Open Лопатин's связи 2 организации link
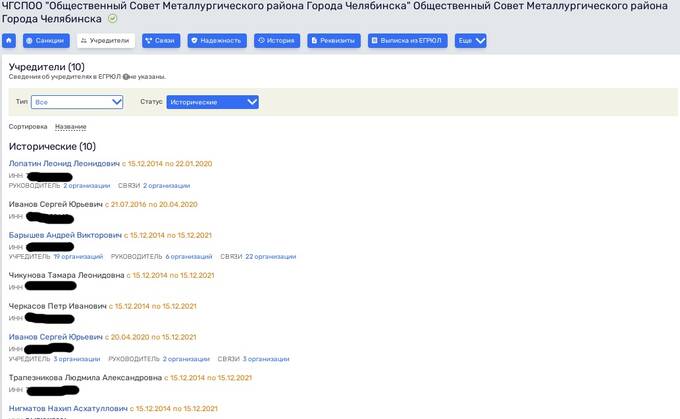 pos(167,186)
